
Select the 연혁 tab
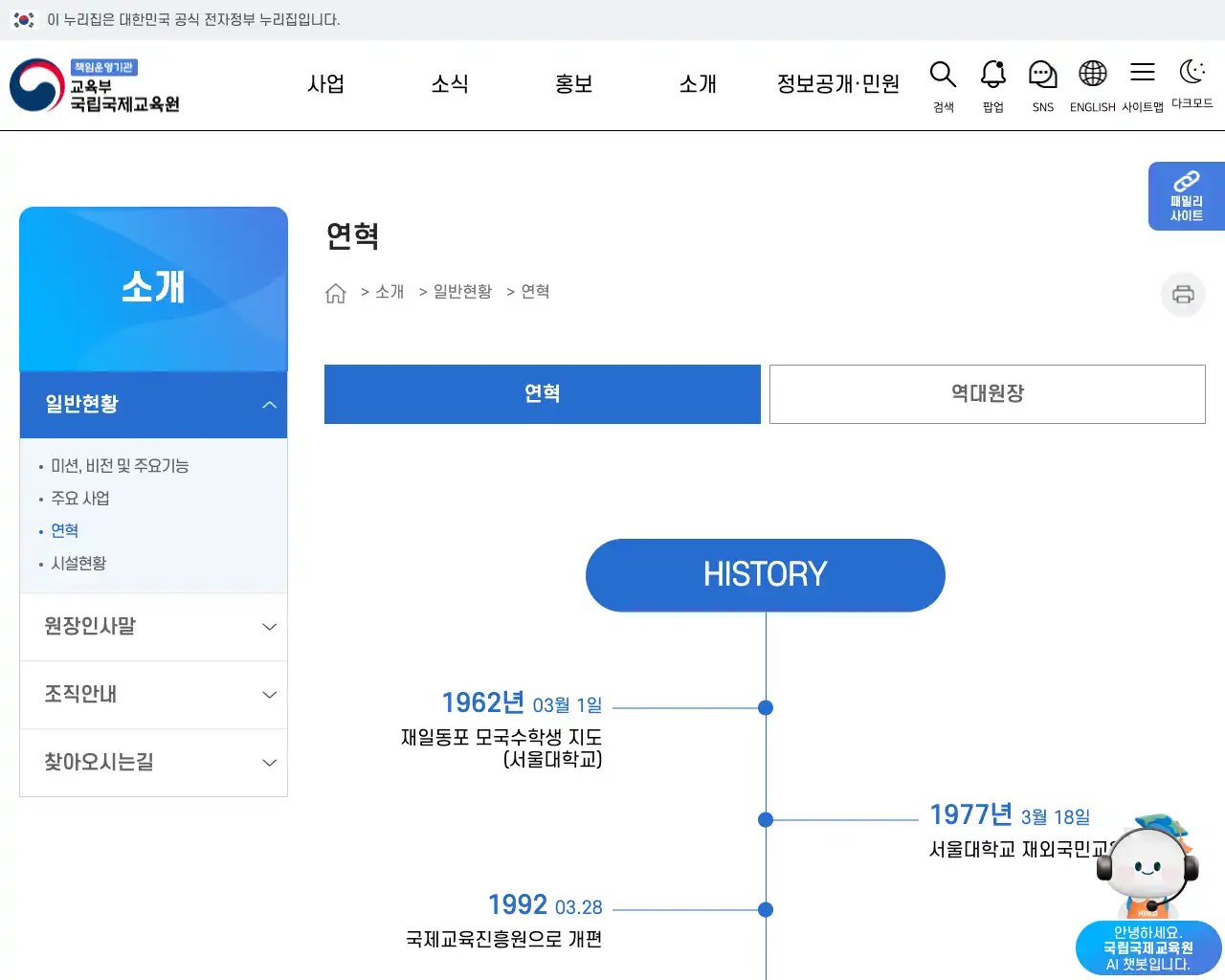pos(543,394)
